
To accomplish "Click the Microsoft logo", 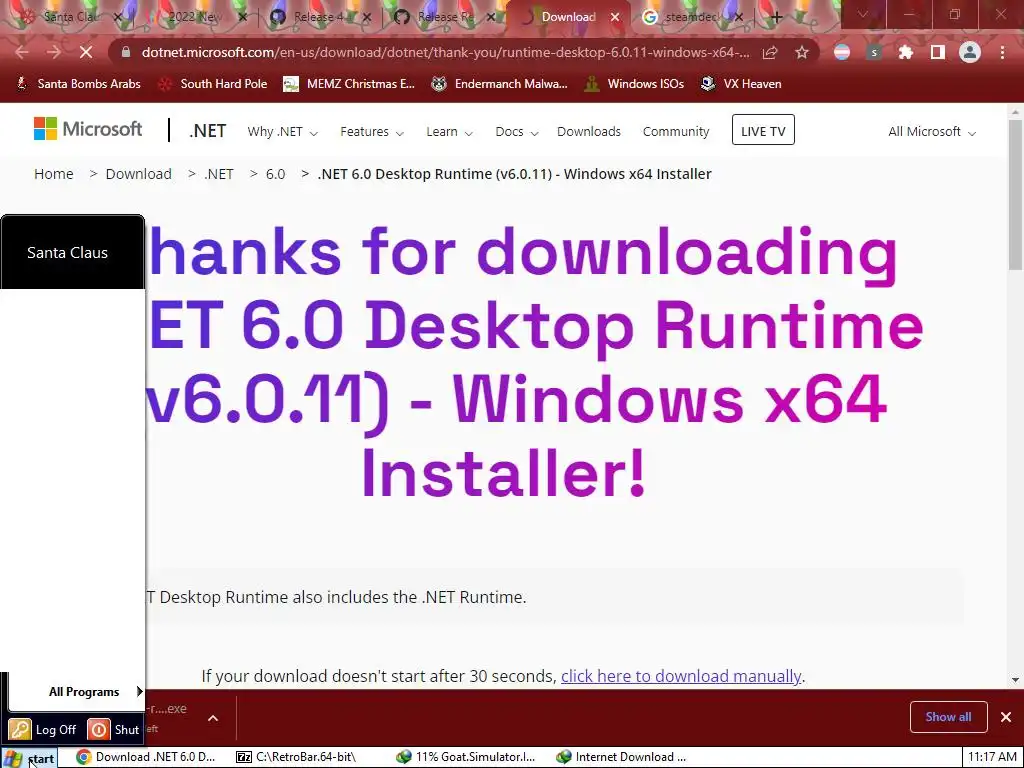I will point(88,129).
